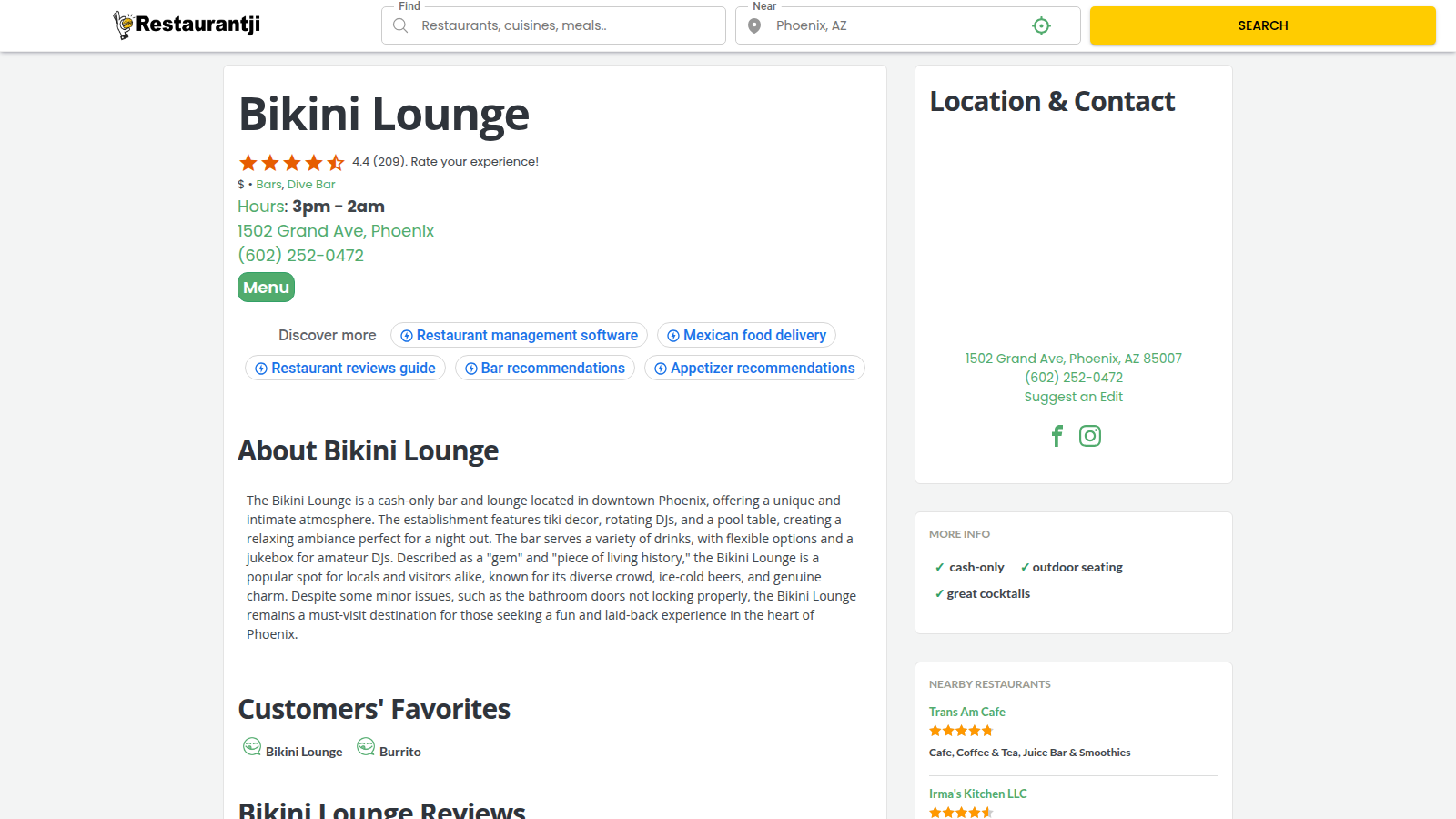Click the Restaurantji logo

point(187,25)
